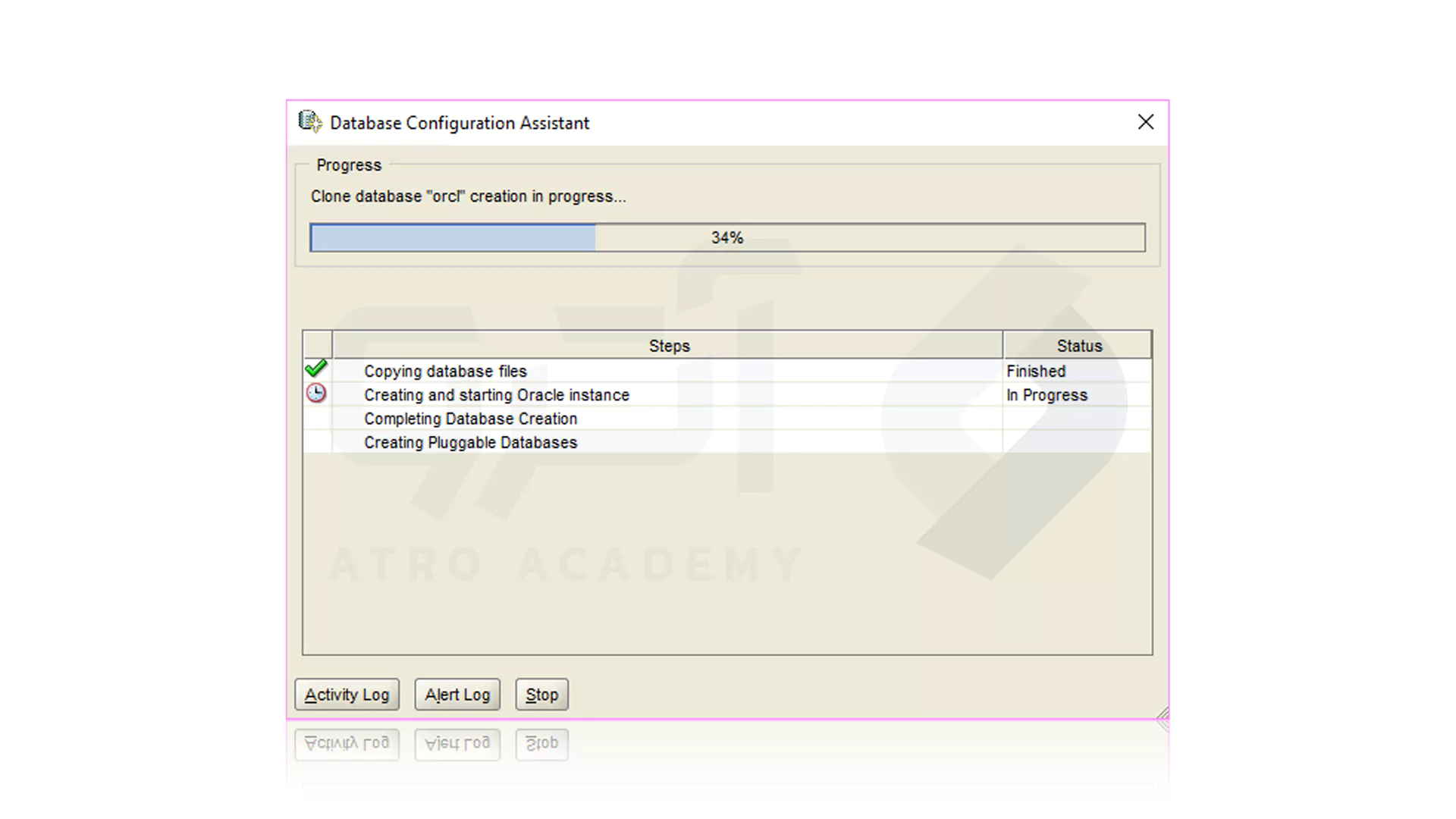1456x819 pixels.
Task: Click the Progress group label
Action: coord(349,165)
